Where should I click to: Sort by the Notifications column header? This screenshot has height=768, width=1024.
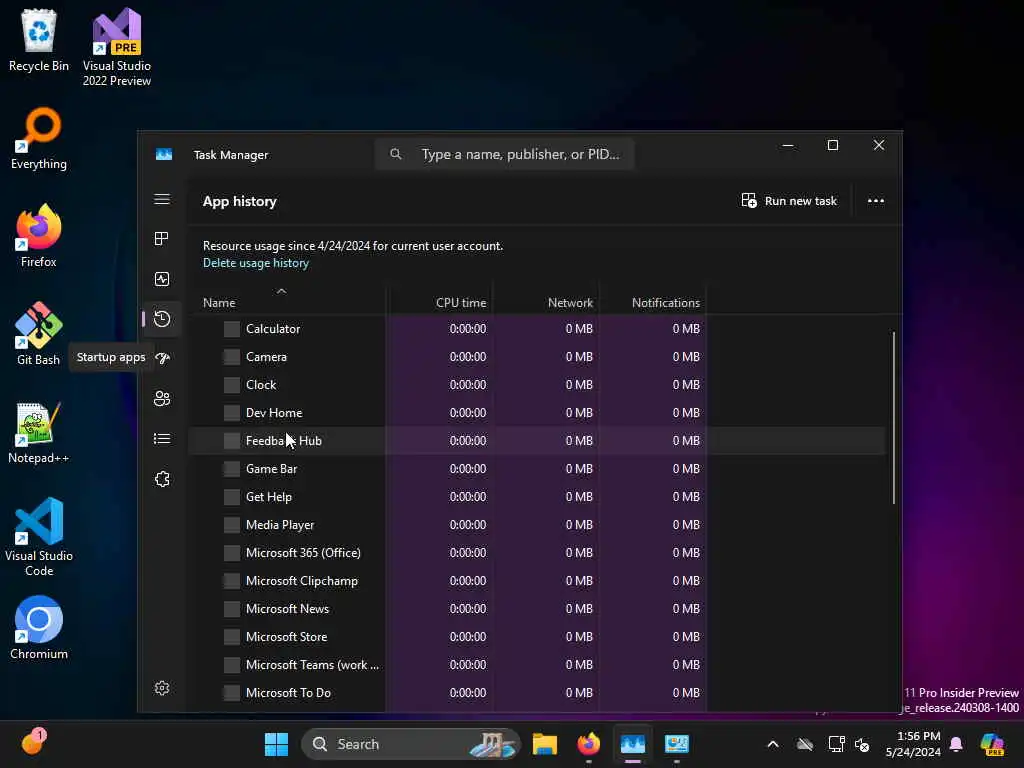[x=652, y=303]
